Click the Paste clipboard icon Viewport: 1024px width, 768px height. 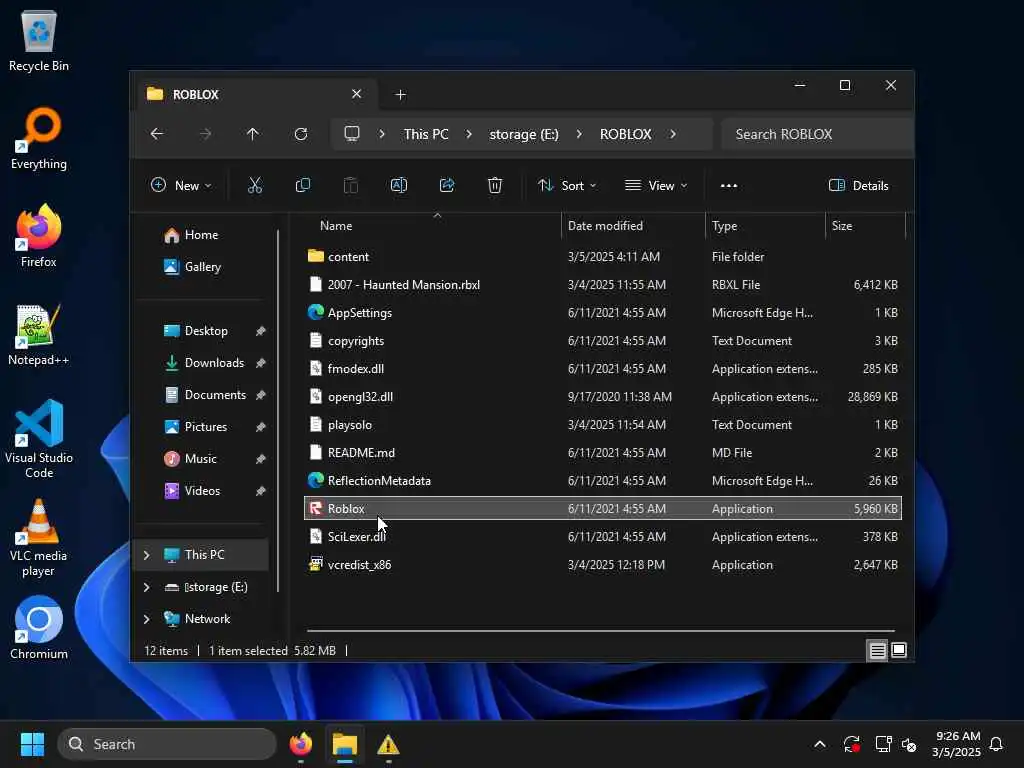pos(351,185)
